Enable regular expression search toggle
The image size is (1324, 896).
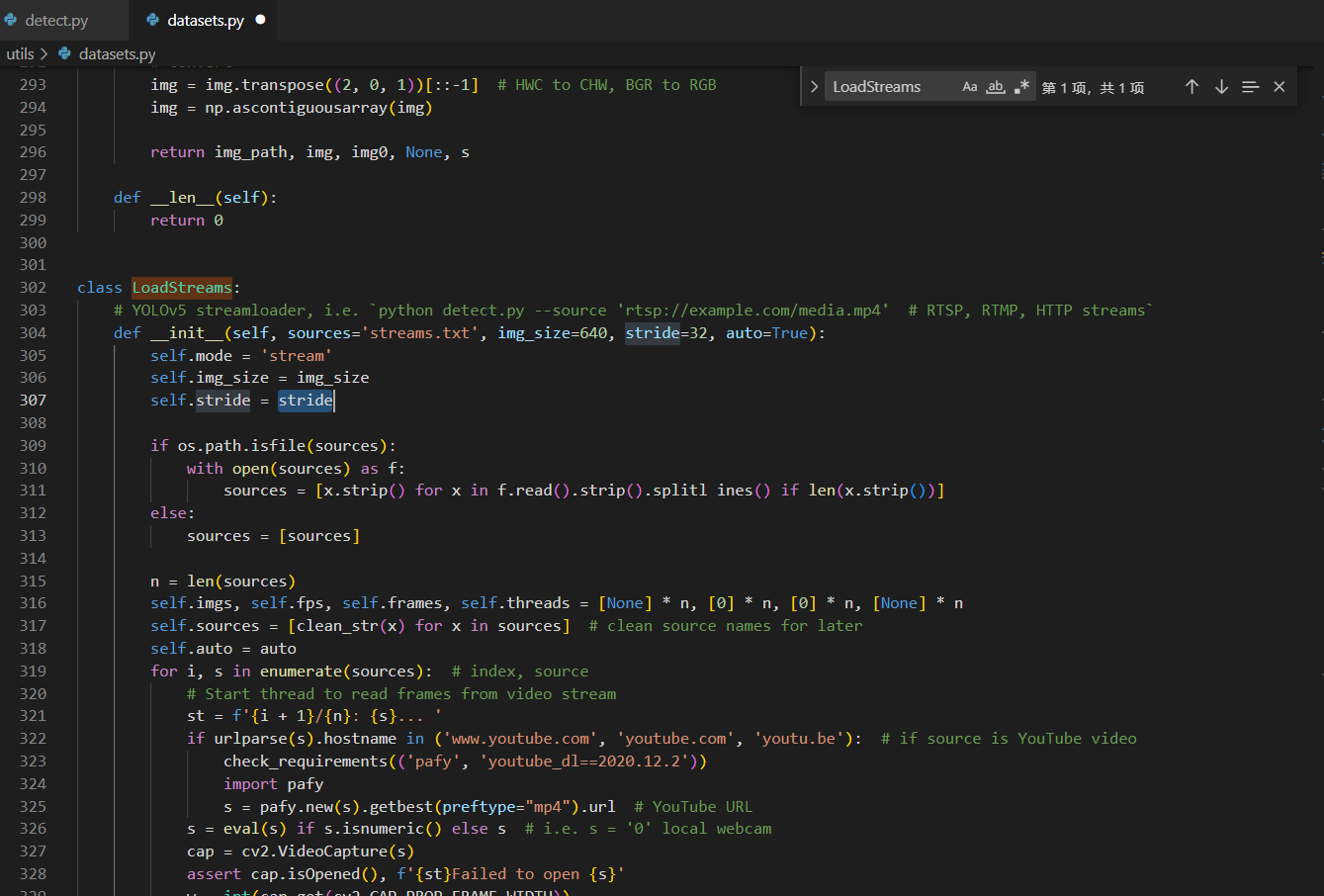click(1021, 87)
